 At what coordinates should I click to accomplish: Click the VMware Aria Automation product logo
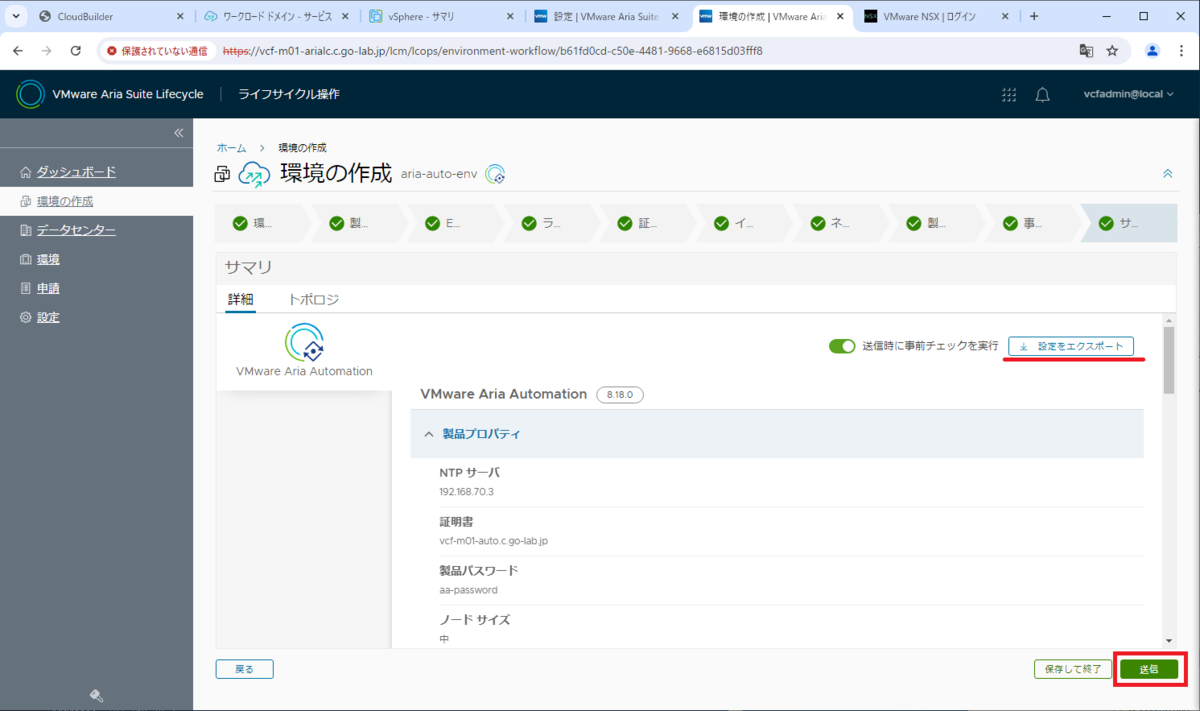(x=304, y=343)
